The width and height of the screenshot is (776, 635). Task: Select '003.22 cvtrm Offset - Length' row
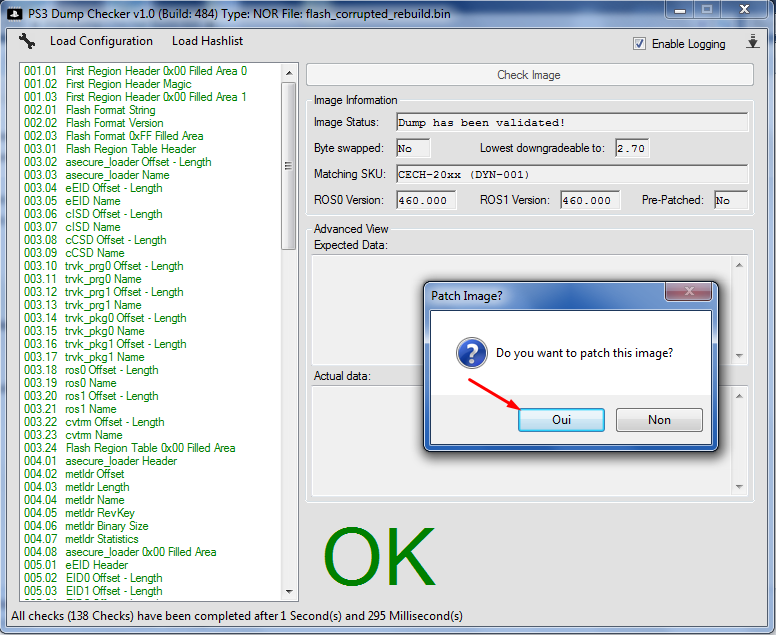tap(94, 422)
